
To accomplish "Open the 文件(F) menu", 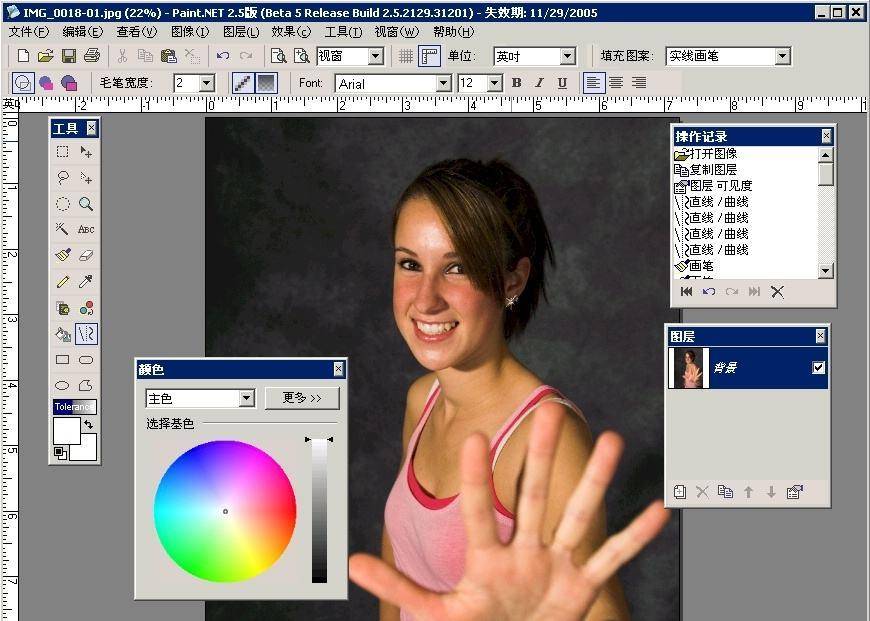I will coord(29,32).
